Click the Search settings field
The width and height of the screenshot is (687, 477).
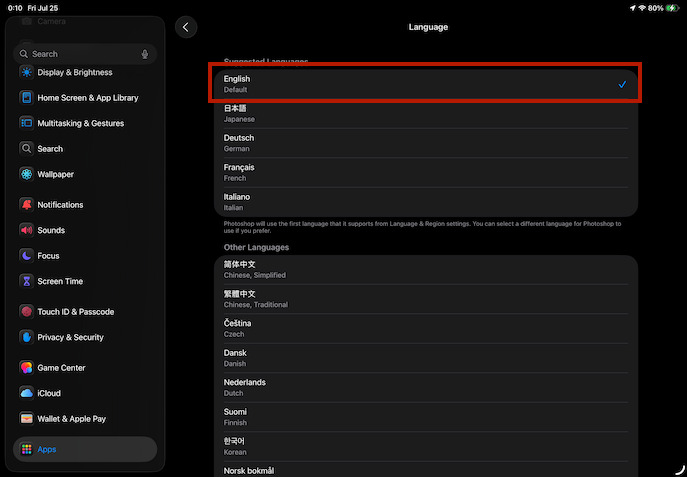point(80,54)
